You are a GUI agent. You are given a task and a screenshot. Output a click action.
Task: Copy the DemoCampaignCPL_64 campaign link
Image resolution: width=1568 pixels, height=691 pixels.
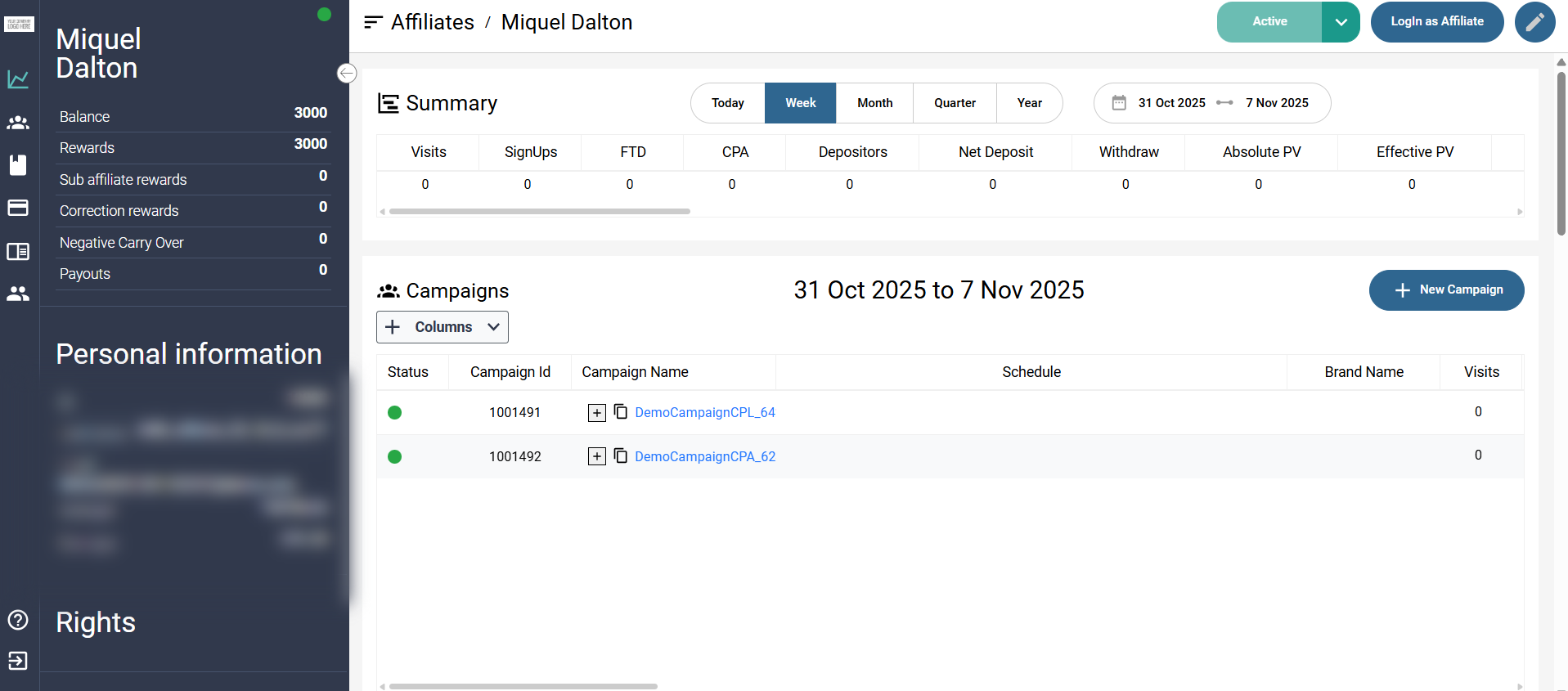tap(621, 411)
